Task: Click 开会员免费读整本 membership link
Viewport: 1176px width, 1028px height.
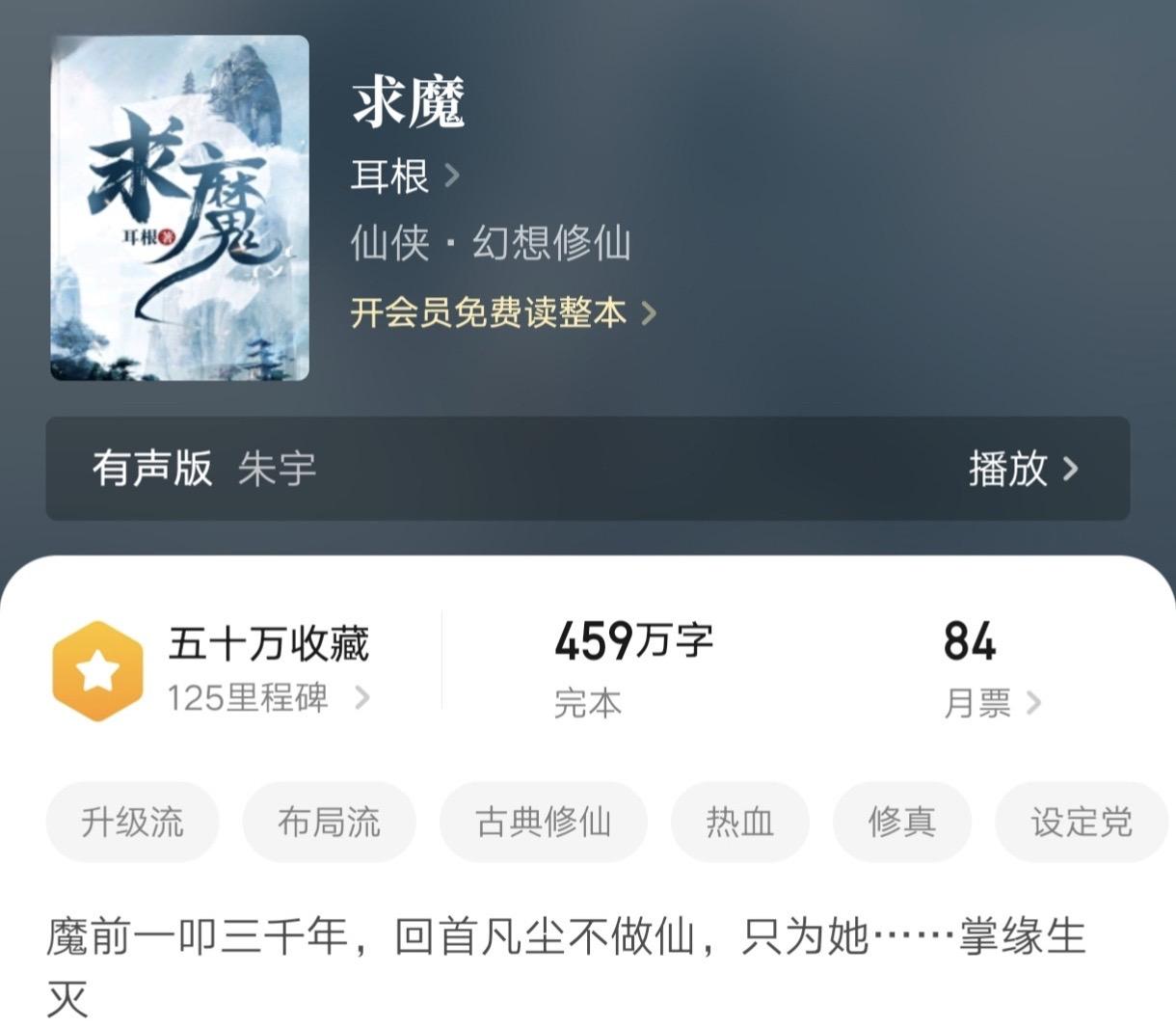Action: pyautogui.click(x=489, y=312)
